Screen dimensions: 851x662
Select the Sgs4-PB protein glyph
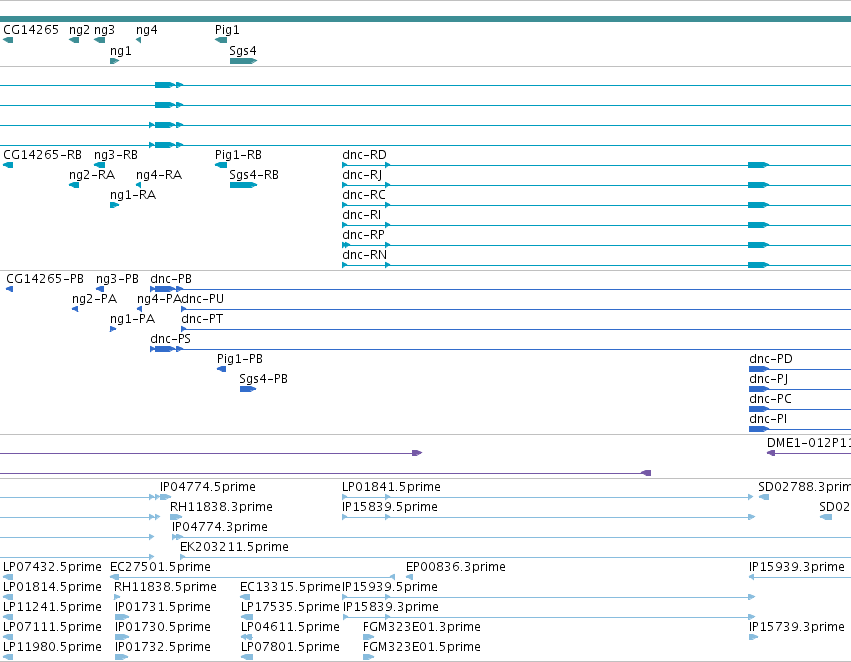pyautogui.click(x=247, y=389)
